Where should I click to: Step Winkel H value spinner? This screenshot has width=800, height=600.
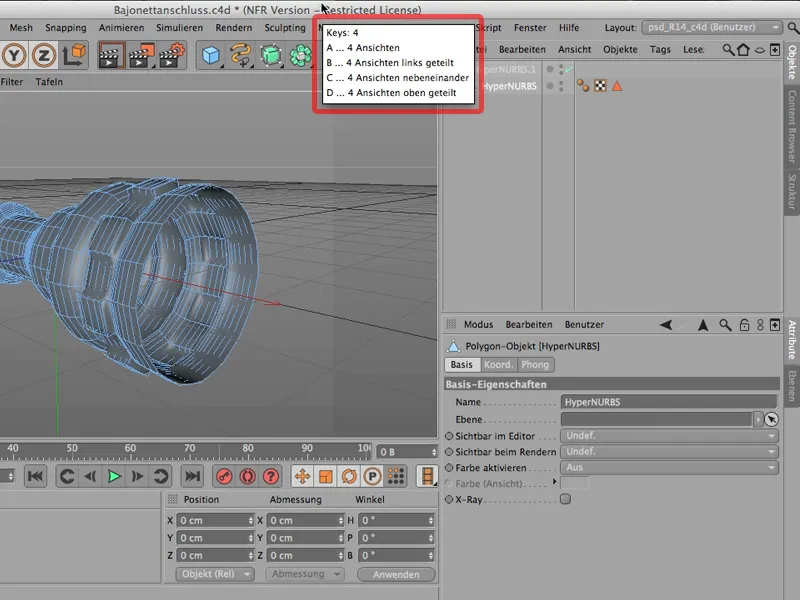[x=431, y=520]
